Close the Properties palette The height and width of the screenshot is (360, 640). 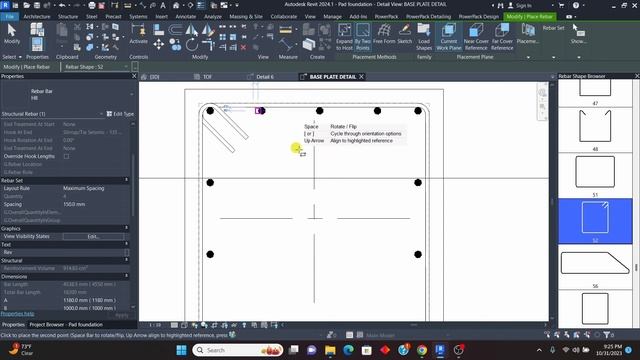point(134,76)
